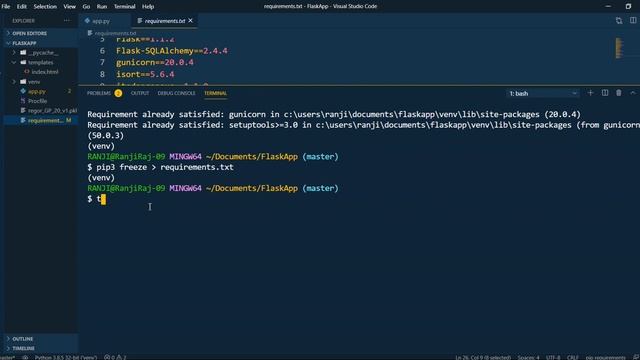
Task: Open the Selection menu
Action: point(45,7)
